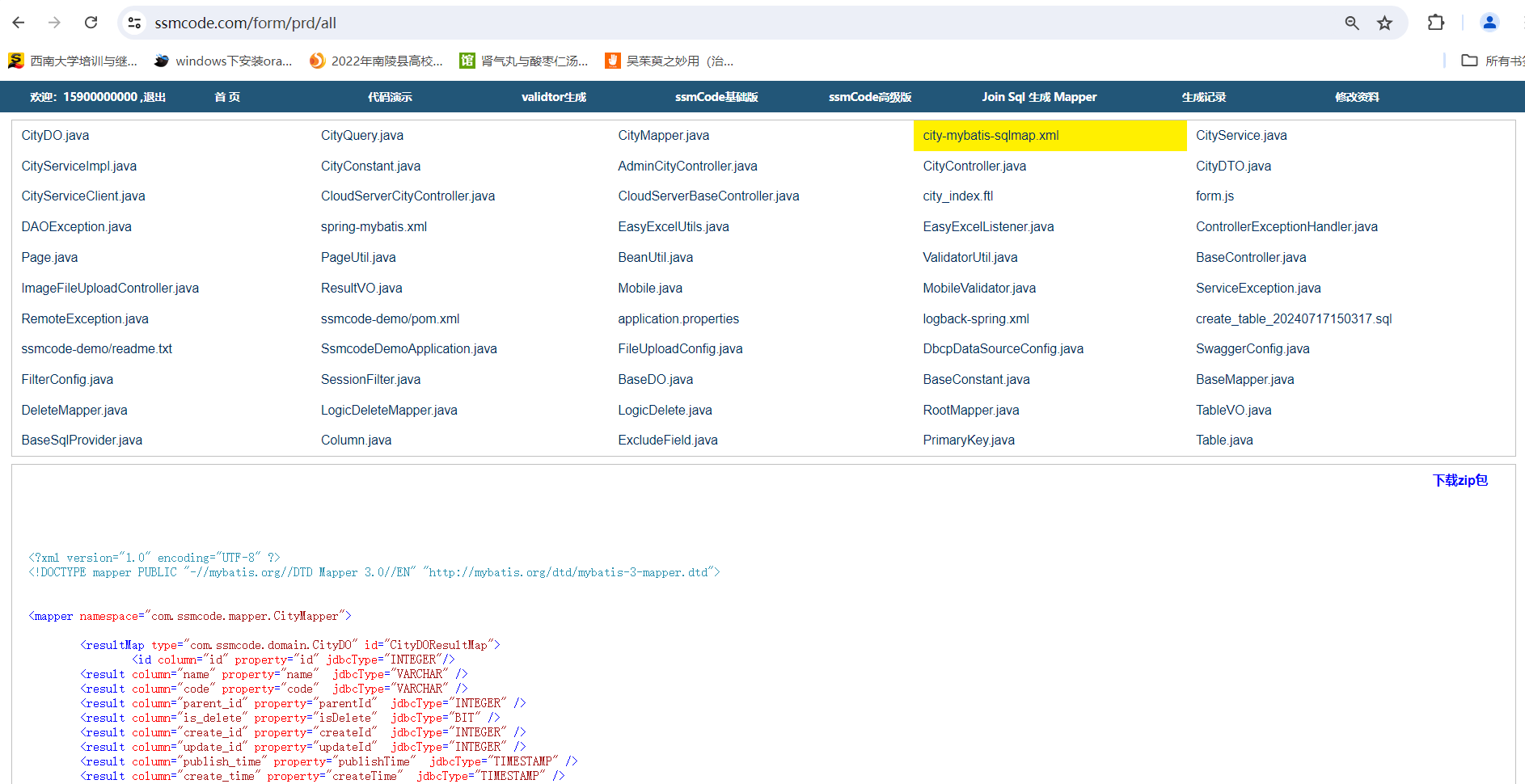Open PageUtil.java file
1525x784 pixels.
point(358,258)
